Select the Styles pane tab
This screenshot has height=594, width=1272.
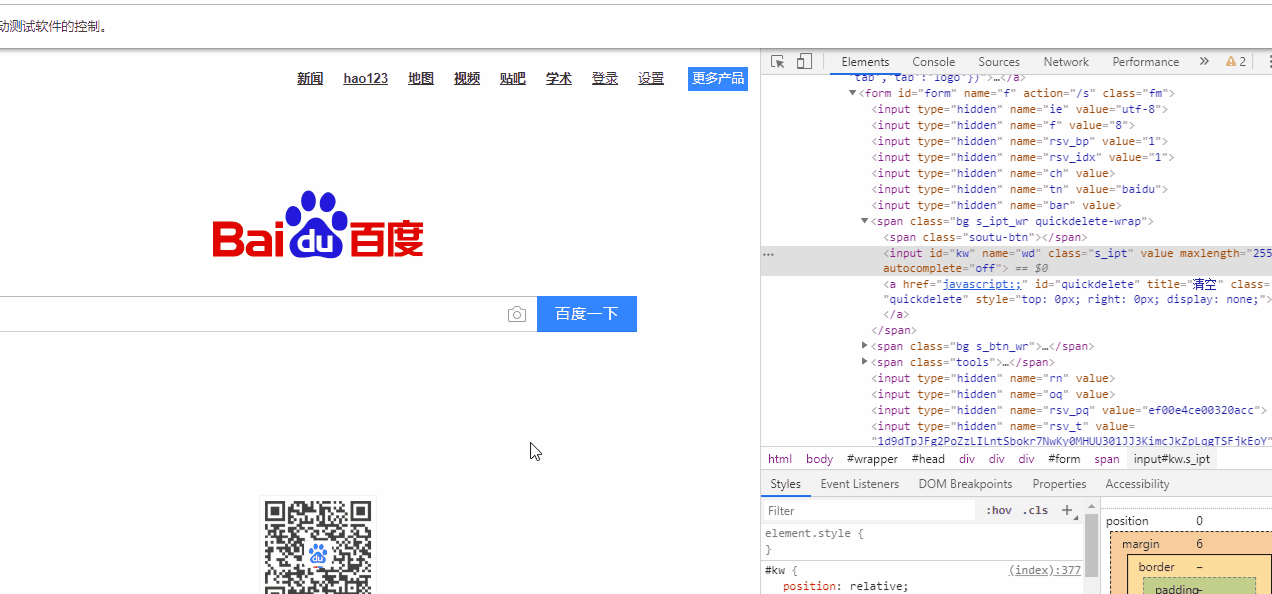coord(785,484)
